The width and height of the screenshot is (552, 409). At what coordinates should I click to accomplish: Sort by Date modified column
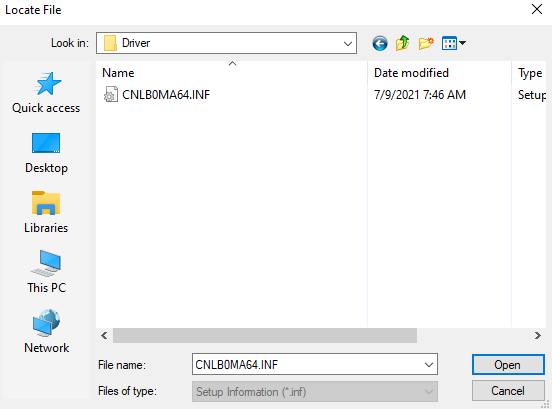(439, 73)
